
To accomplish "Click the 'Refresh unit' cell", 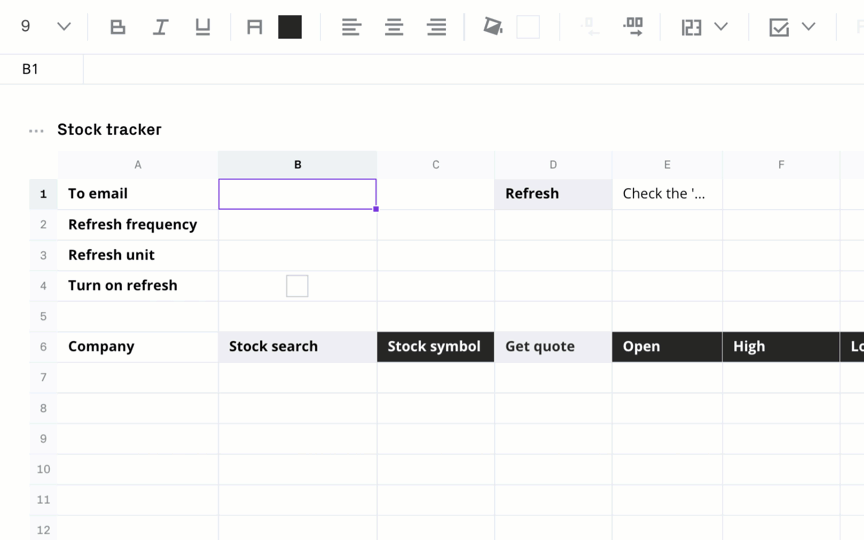I will [138, 255].
